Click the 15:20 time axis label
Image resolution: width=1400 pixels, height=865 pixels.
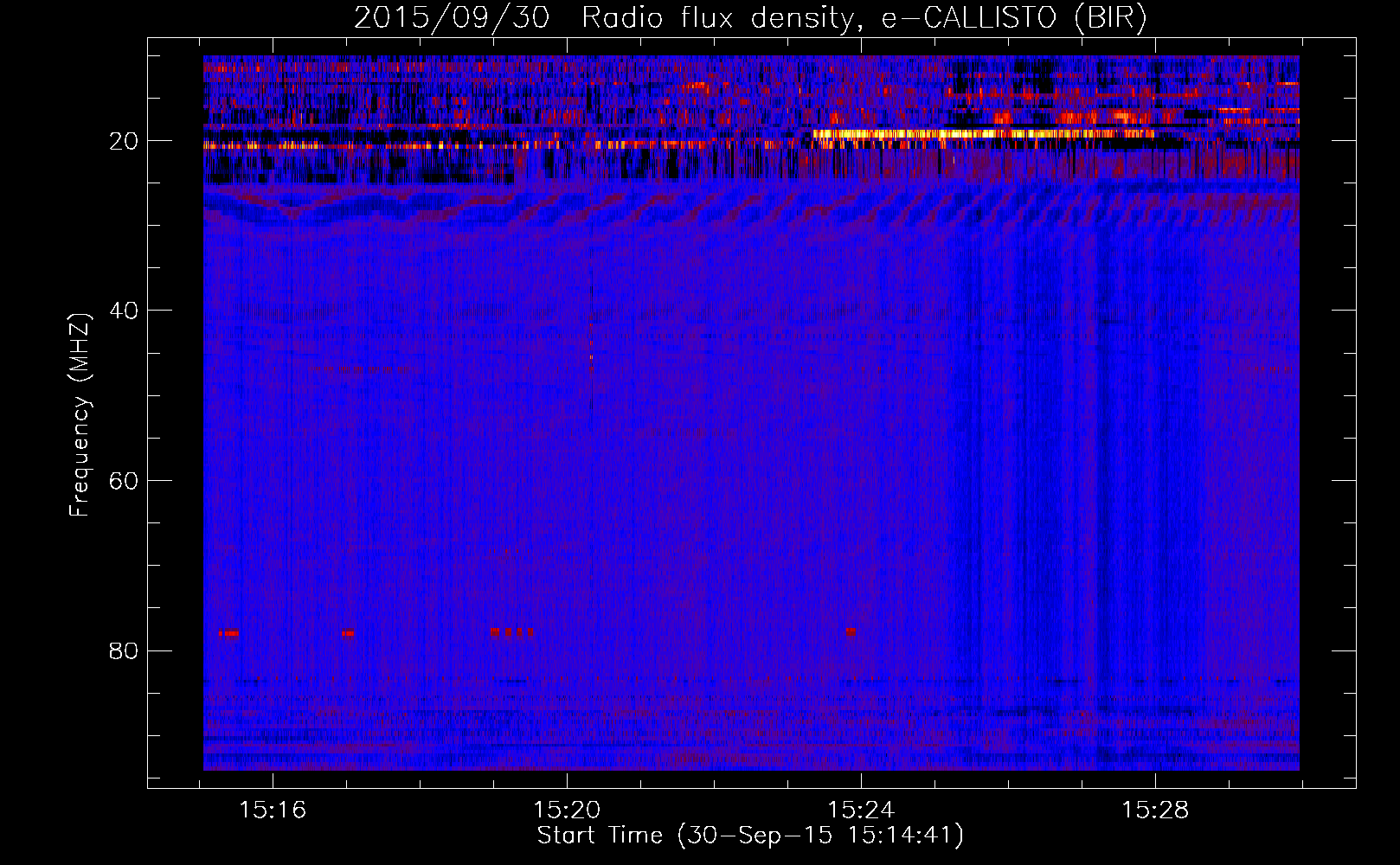point(567,811)
